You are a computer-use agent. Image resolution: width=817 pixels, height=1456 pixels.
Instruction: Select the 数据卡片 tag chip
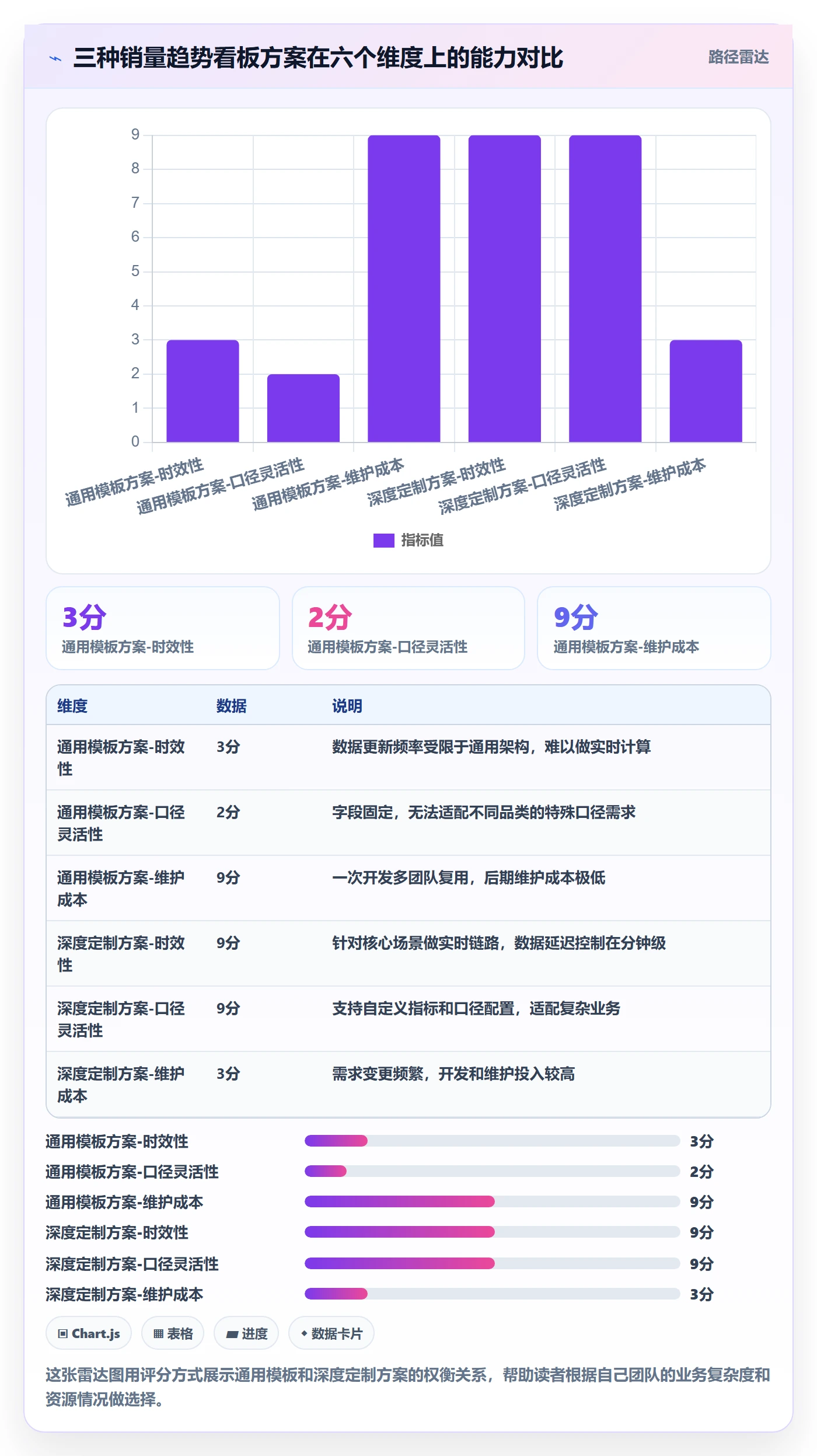331,1333
